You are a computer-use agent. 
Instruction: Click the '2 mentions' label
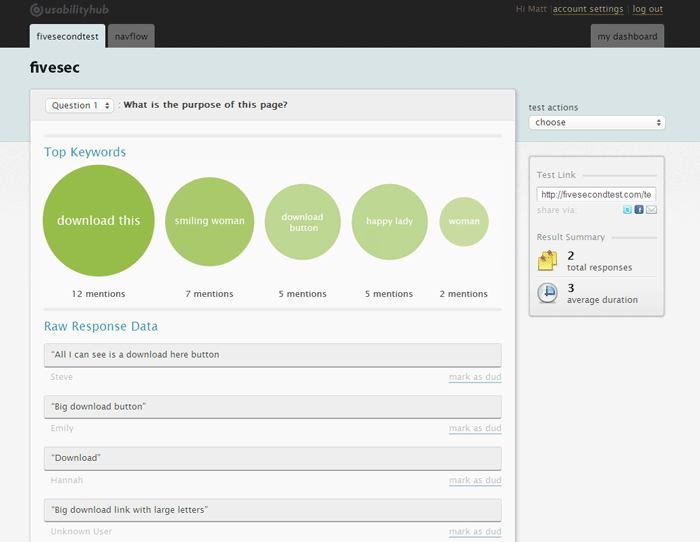pos(463,294)
